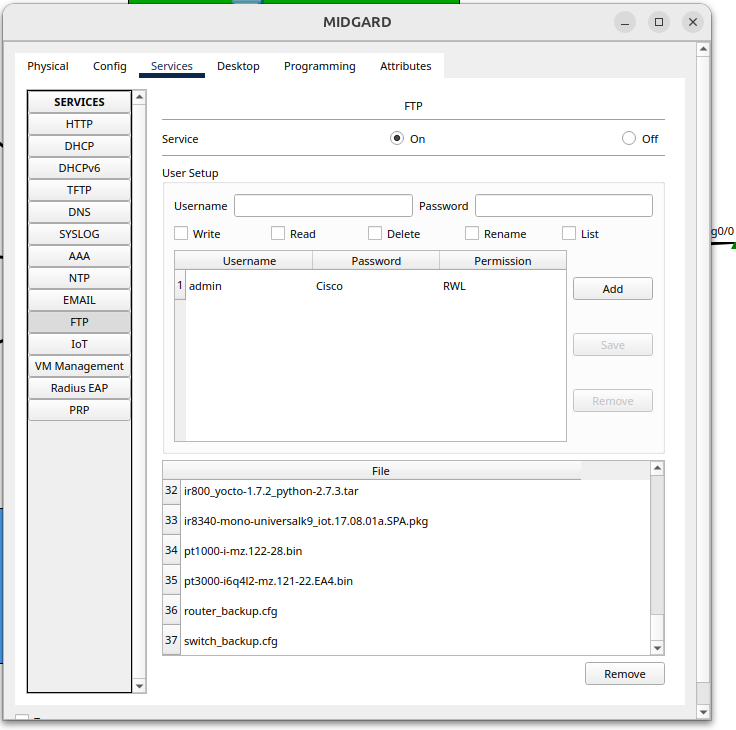Open the SYSLOG service
736x730 pixels.
79,234
